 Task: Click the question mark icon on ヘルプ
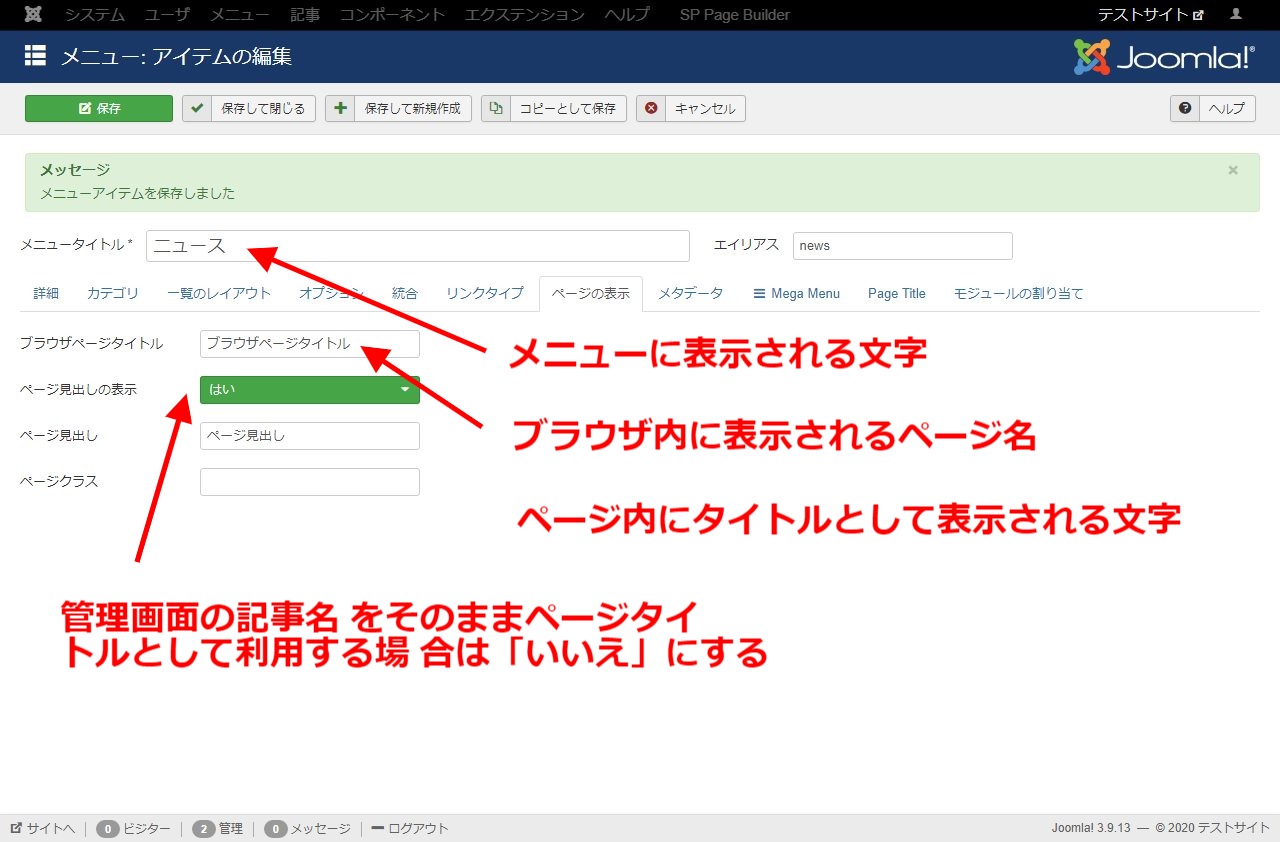1184,108
